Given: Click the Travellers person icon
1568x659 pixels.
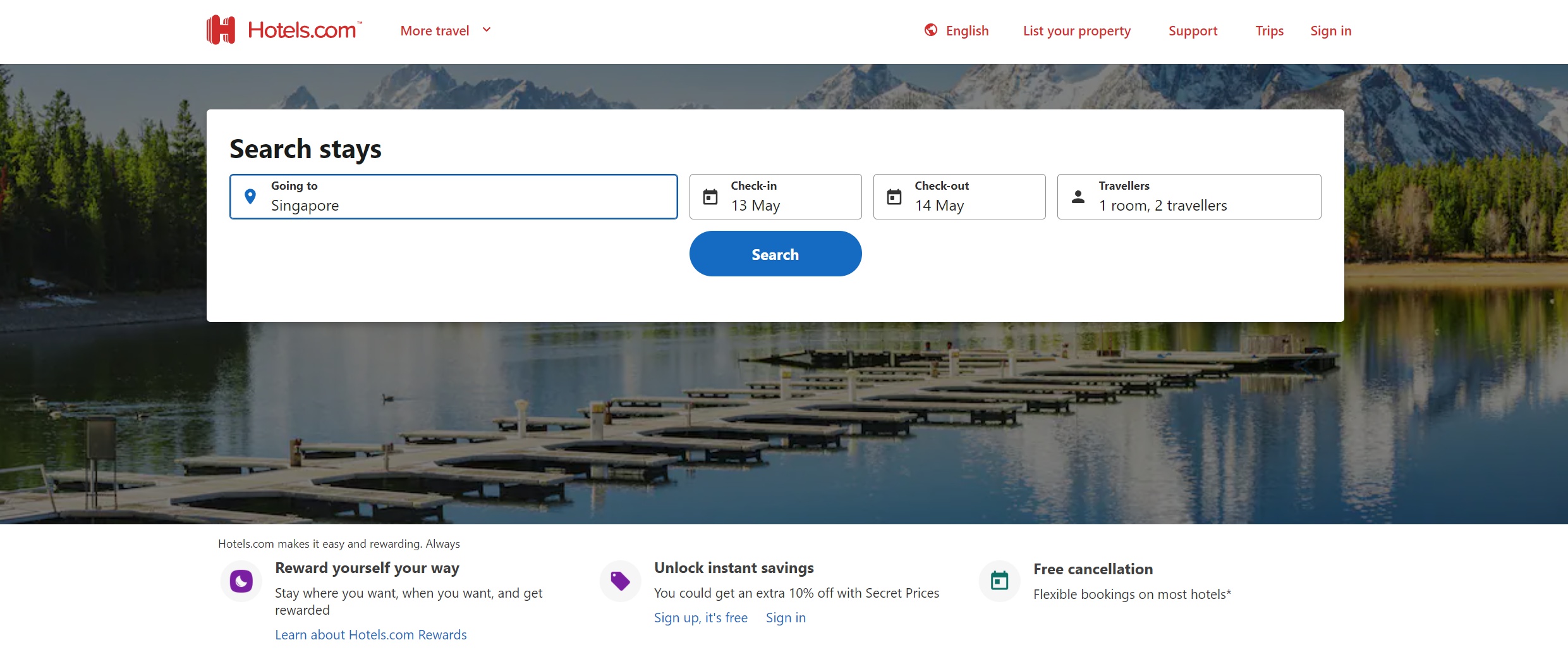Looking at the screenshot, I should [x=1078, y=197].
